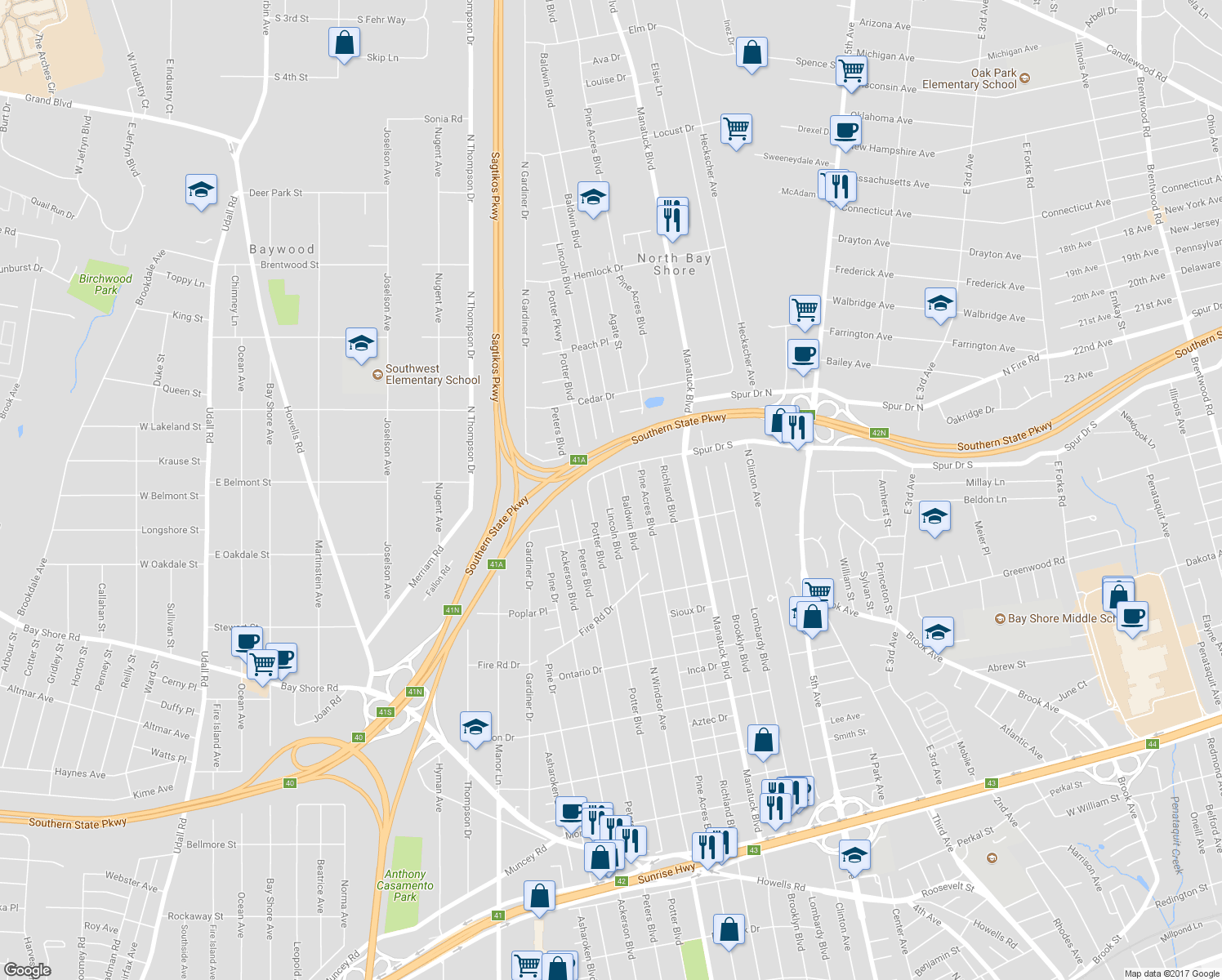Open the school marker beside Manor Ln
Viewport: 1222px width, 980px height.
click(475, 728)
